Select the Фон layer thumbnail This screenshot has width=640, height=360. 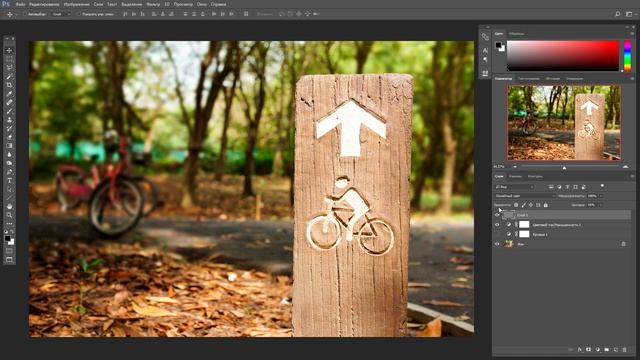509,244
